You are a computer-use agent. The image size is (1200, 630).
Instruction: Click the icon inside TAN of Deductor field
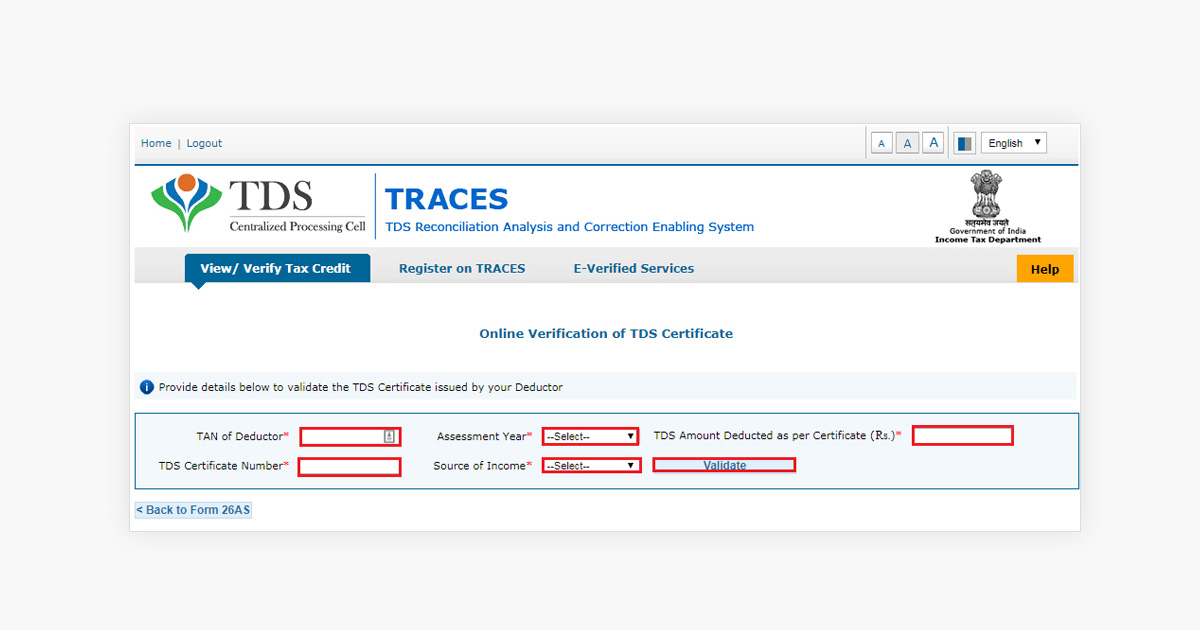pos(389,436)
